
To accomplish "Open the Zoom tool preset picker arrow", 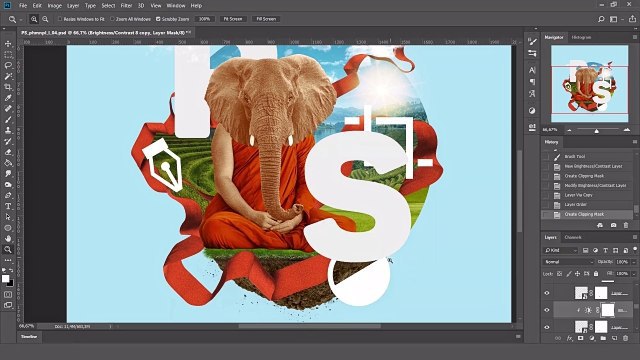I will pyautogui.click(x=20, y=19).
